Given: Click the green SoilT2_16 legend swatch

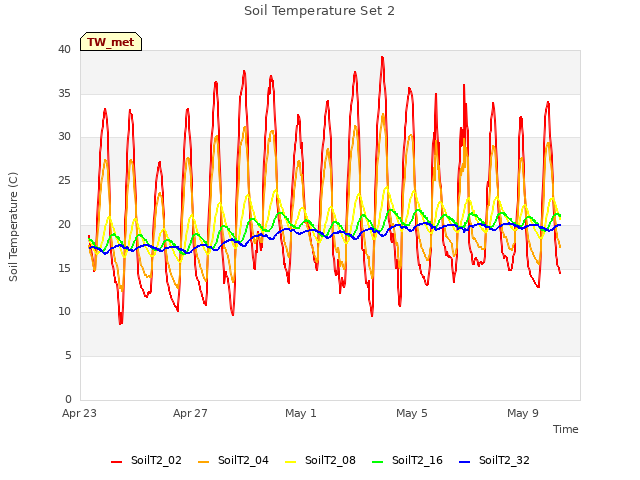Looking at the screenshot, I should click(x=378, y=462).
